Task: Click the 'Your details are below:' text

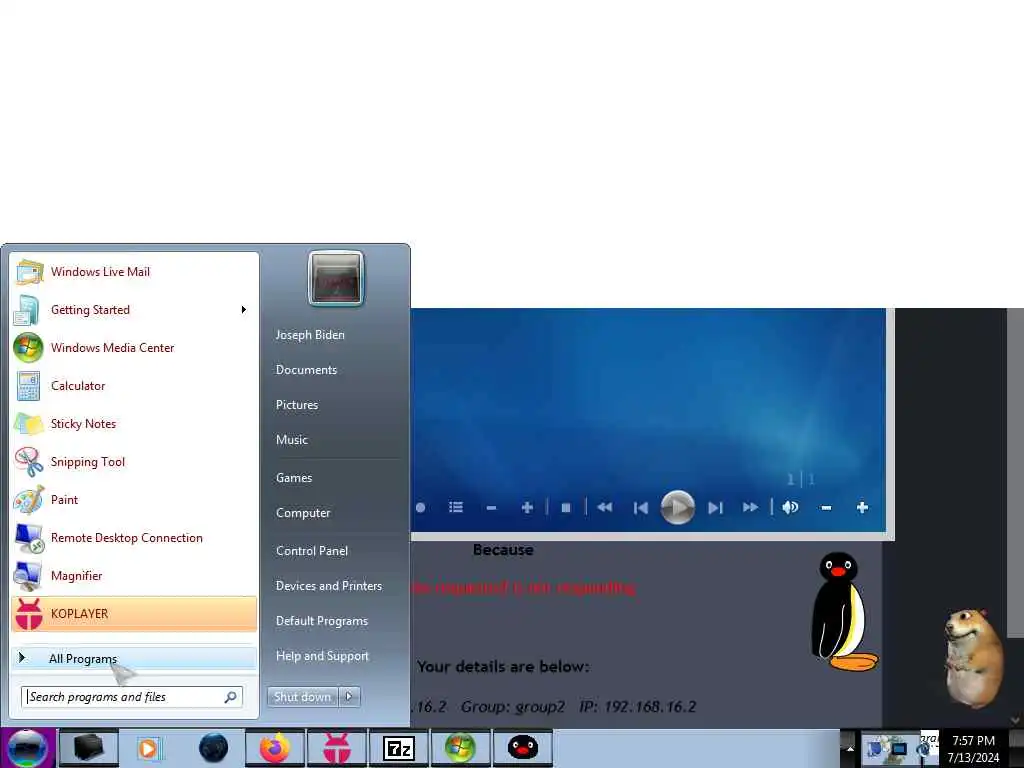Action: click(x=503, y=667)
